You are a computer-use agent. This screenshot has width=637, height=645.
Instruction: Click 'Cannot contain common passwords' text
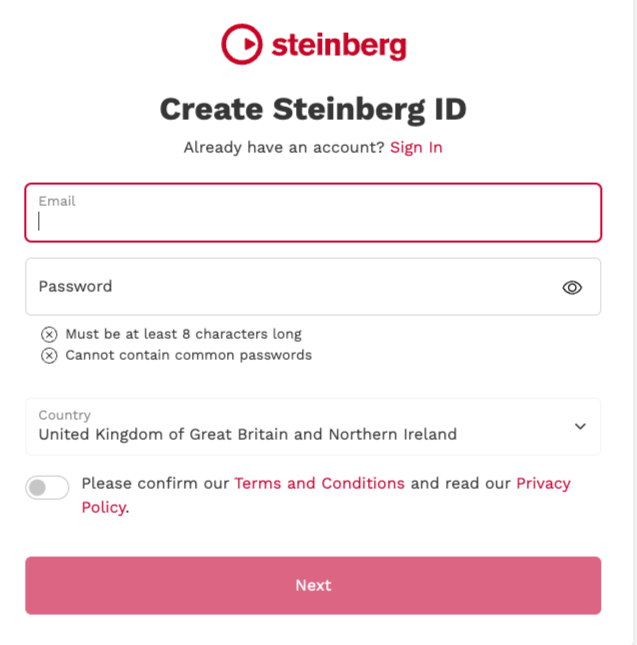tap(189, 355)
